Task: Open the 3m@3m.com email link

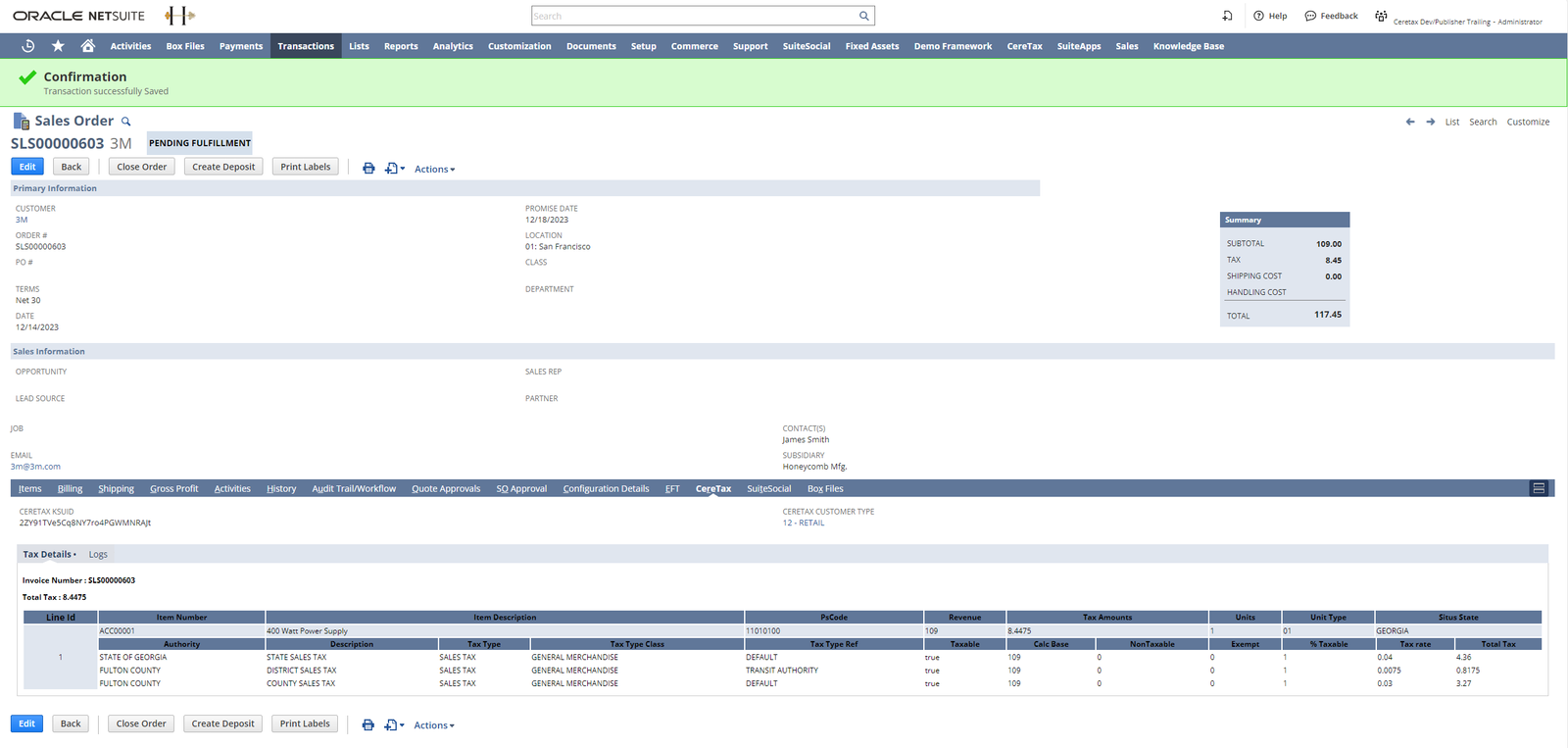Action: [x=35, y=467]
